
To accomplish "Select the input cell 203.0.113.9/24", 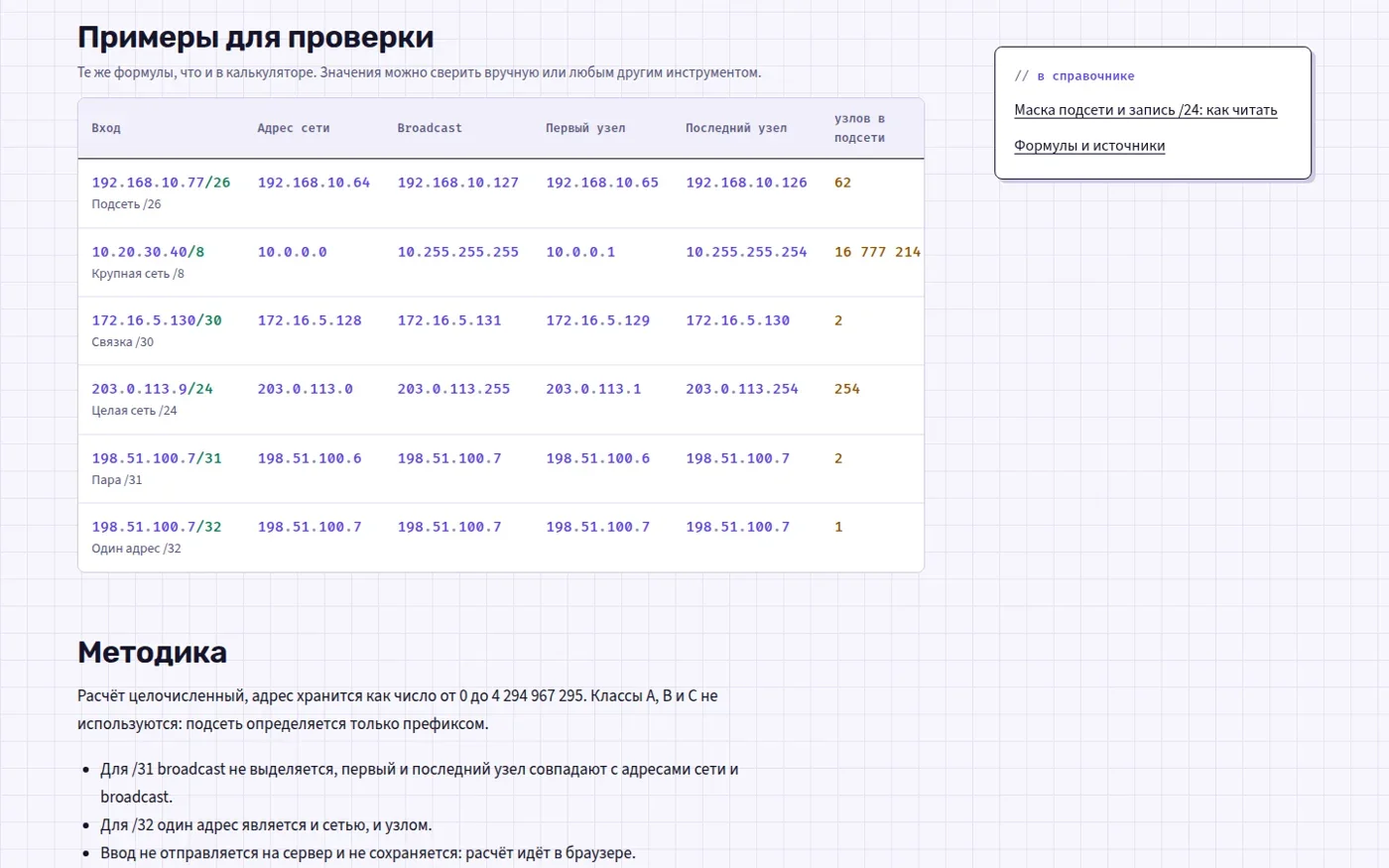I will pyautogui.click(x=152, y=389).
